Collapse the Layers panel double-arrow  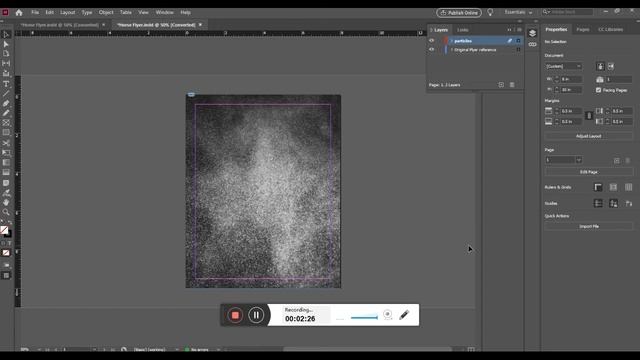pyautogui.click(x=509, y=30)
